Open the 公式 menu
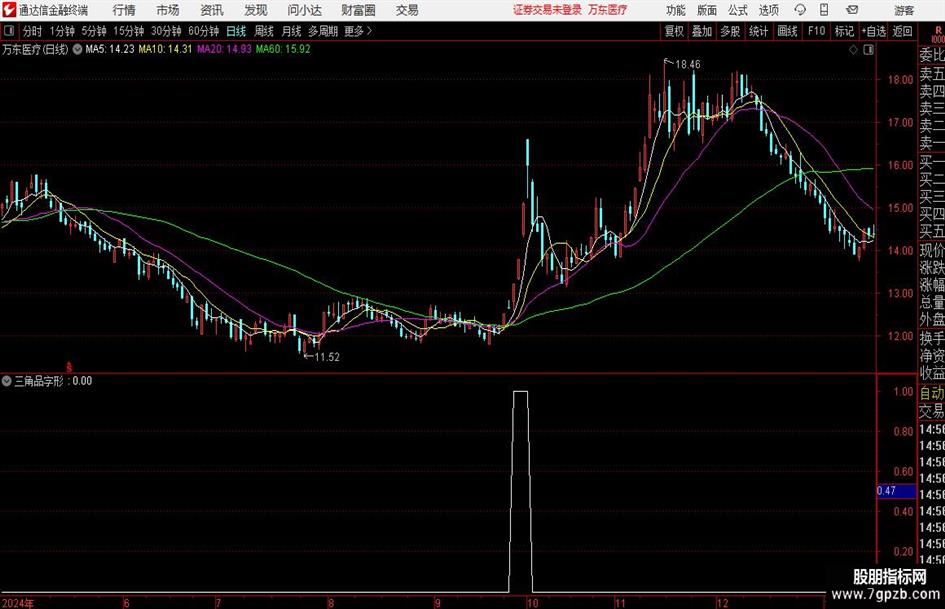The image size is (945, 609). [738, 10]
